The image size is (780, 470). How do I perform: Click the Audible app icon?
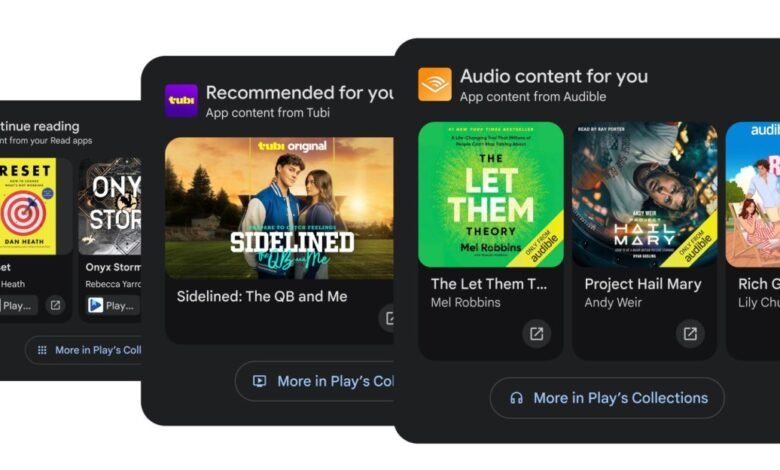point(435,85)
